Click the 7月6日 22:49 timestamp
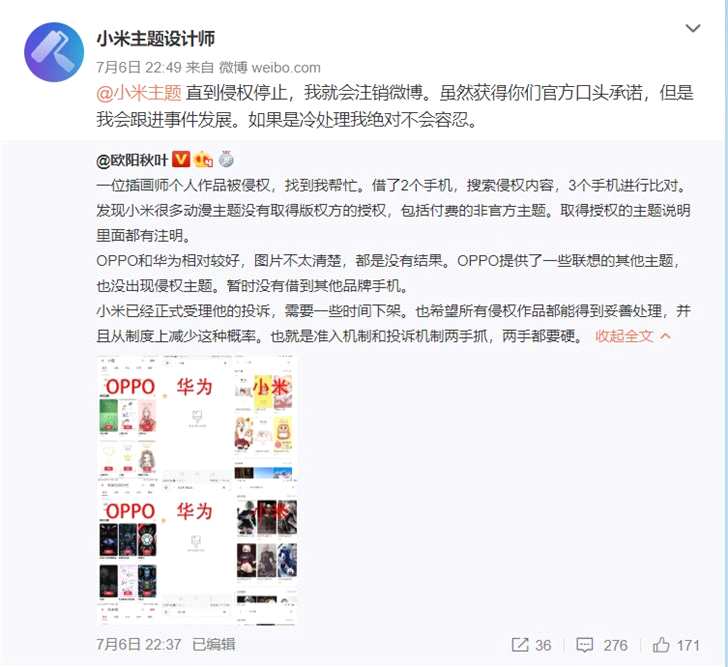Image resolution: width=728 pixels, height=667 pixels. pyautogui.click(x=139, y=68)
